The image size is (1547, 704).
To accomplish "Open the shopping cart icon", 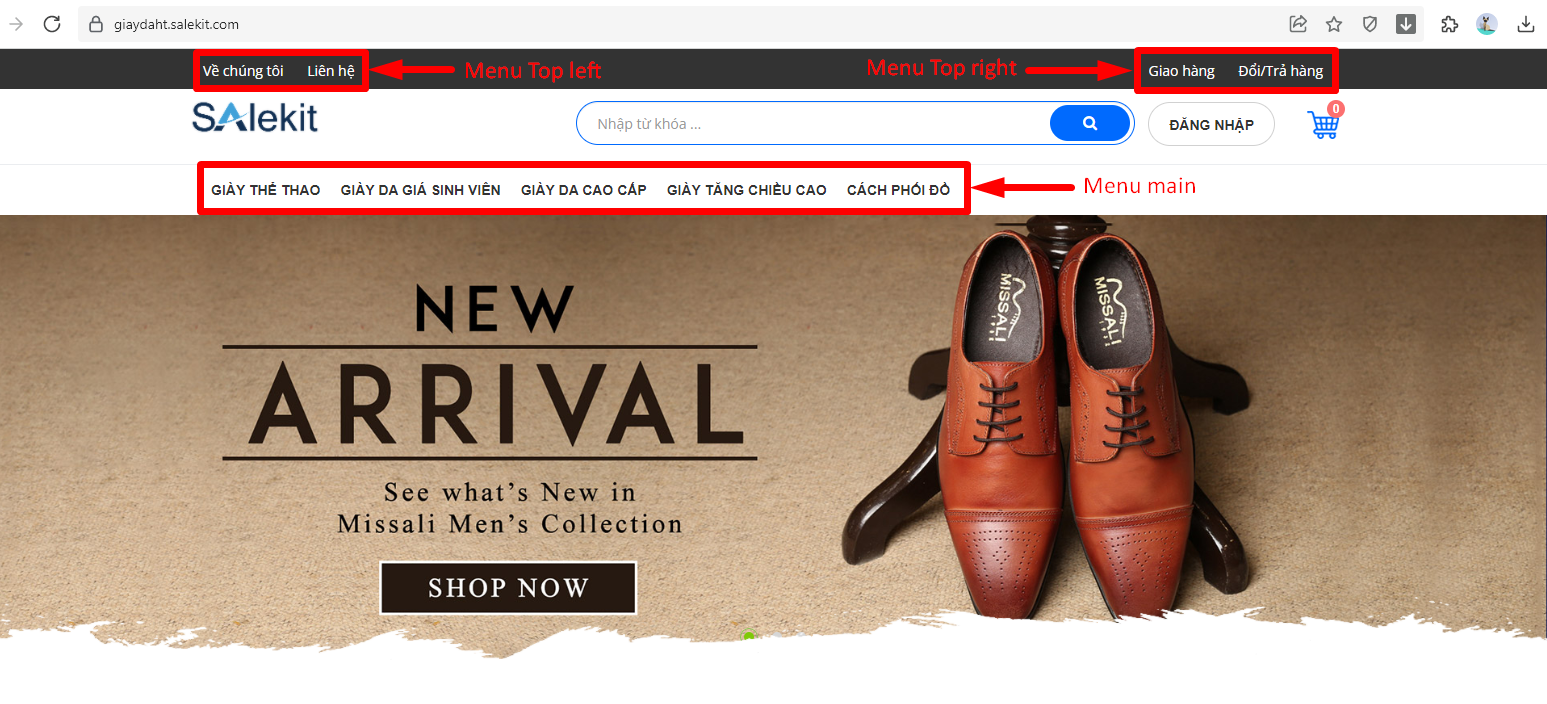I will (1324, 123).
